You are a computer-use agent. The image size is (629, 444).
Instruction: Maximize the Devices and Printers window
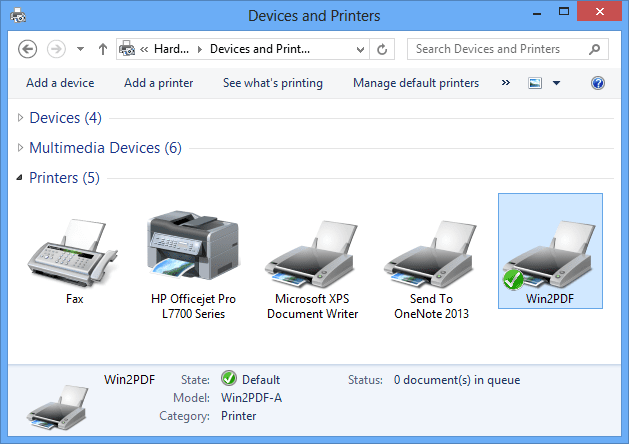[564, 12]
